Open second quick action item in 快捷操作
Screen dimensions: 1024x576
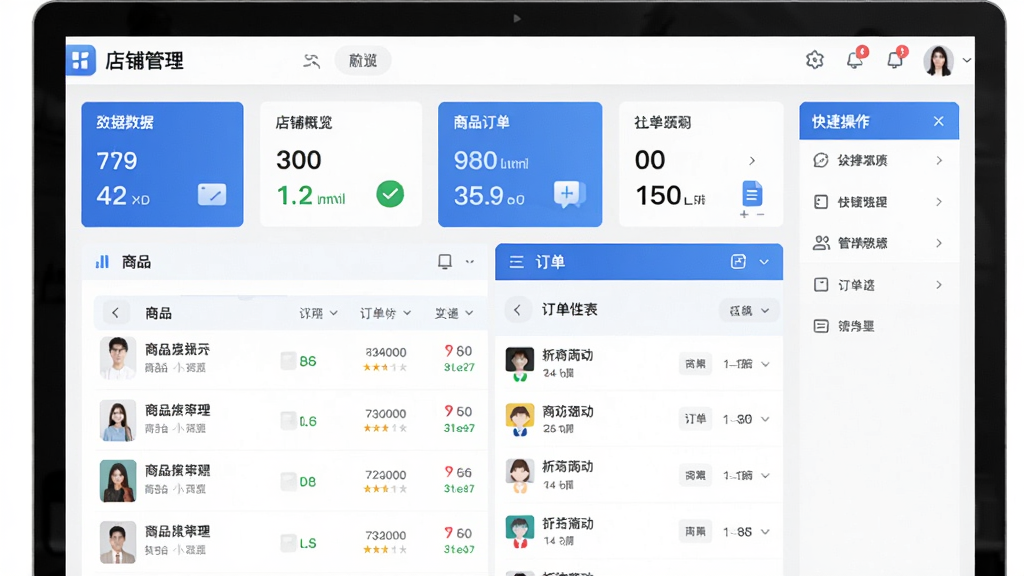coord(878,202)
